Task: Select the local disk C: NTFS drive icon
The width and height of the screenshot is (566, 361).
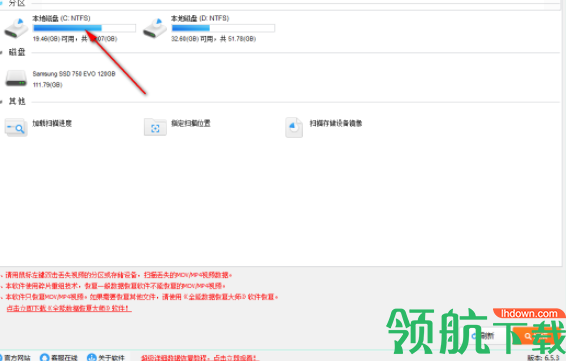Action: click(16, 28)
